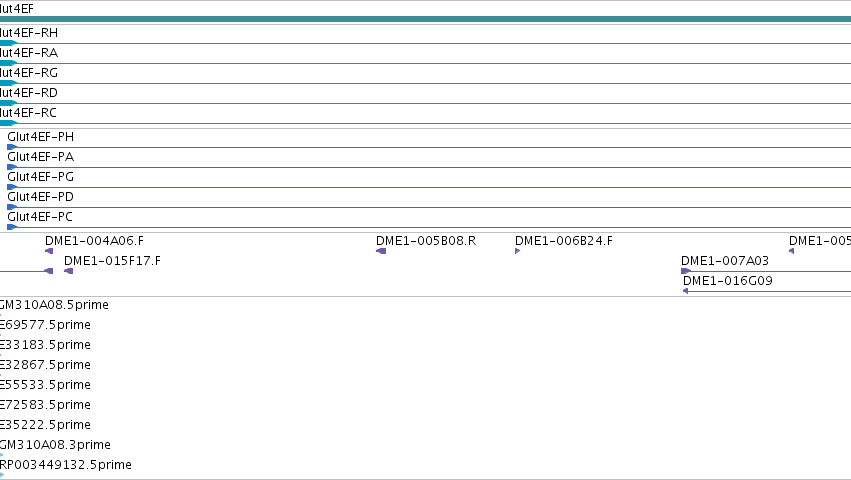Select the Glut4EF-PG protein label
Viewport: 851px width, 480px height.
click(x=41, y=177)
